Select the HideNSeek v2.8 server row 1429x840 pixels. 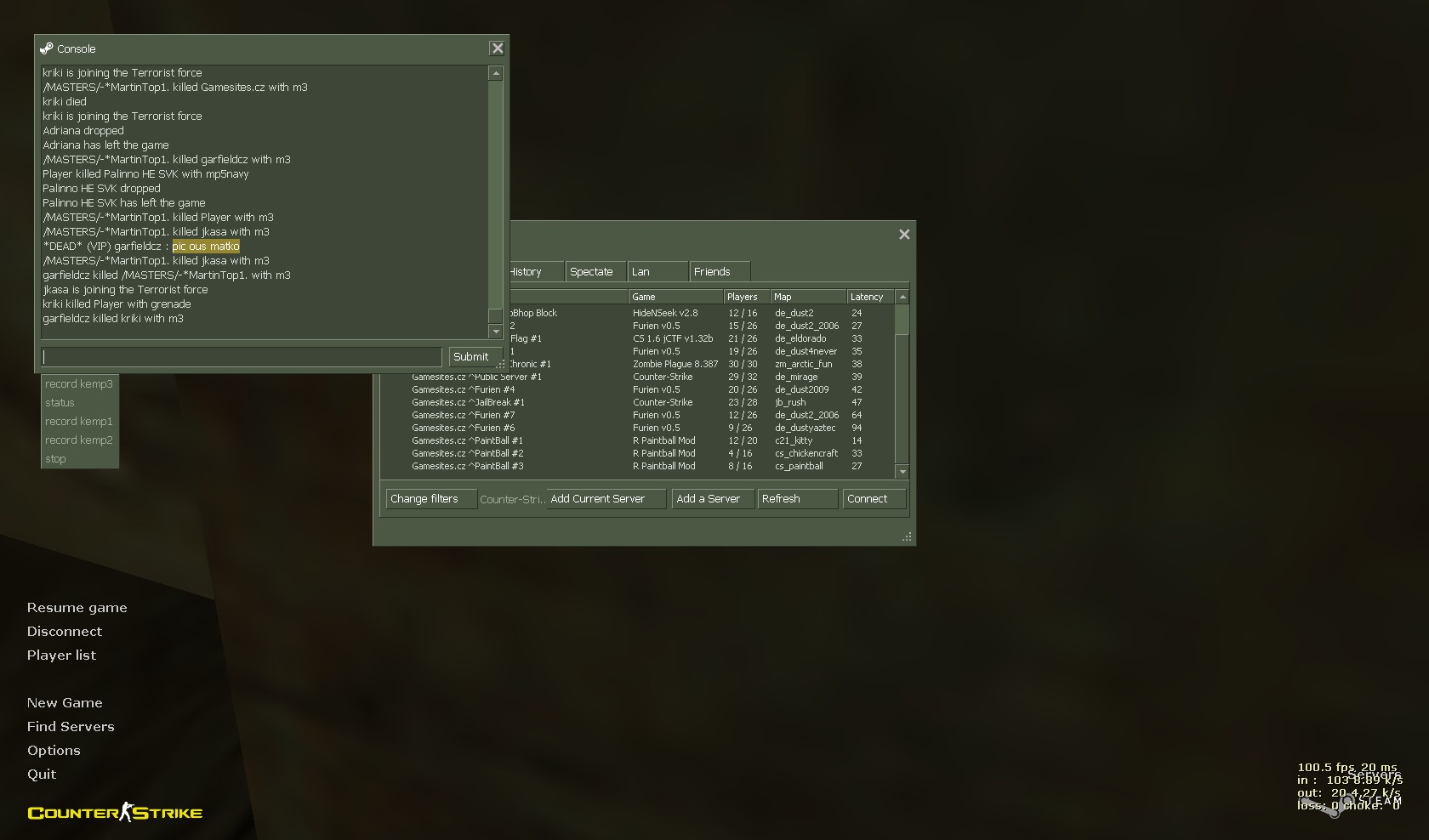click(702, 313)
